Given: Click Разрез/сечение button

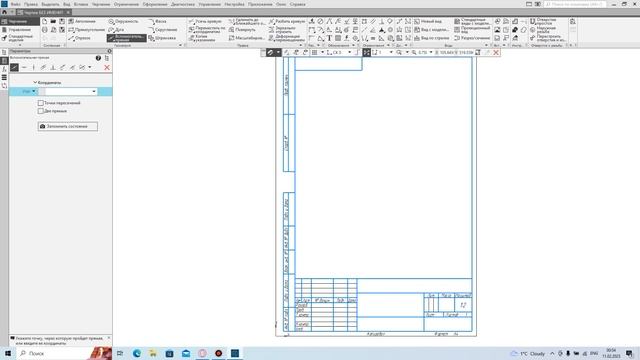Looking at the screenshot, I should 472,38.
